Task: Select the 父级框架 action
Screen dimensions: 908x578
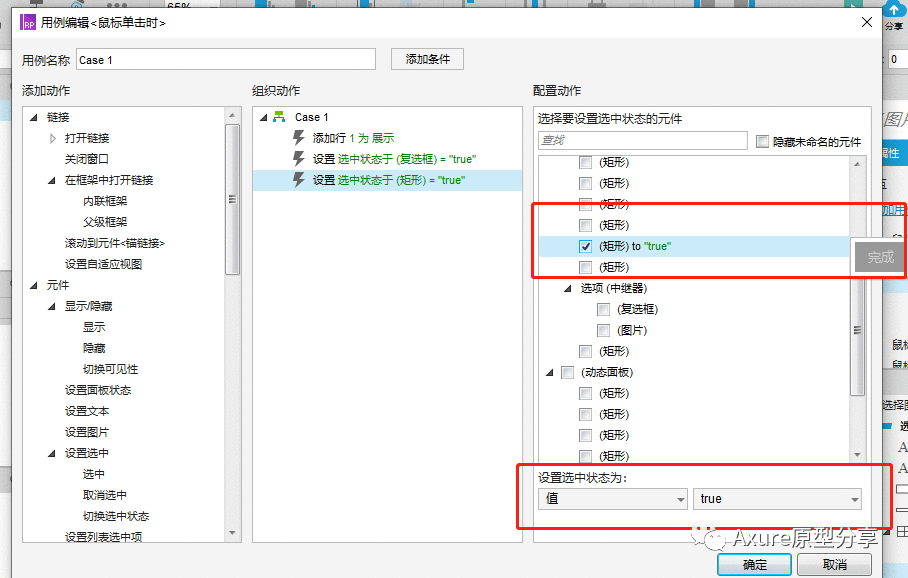Action: click(105, 222)
